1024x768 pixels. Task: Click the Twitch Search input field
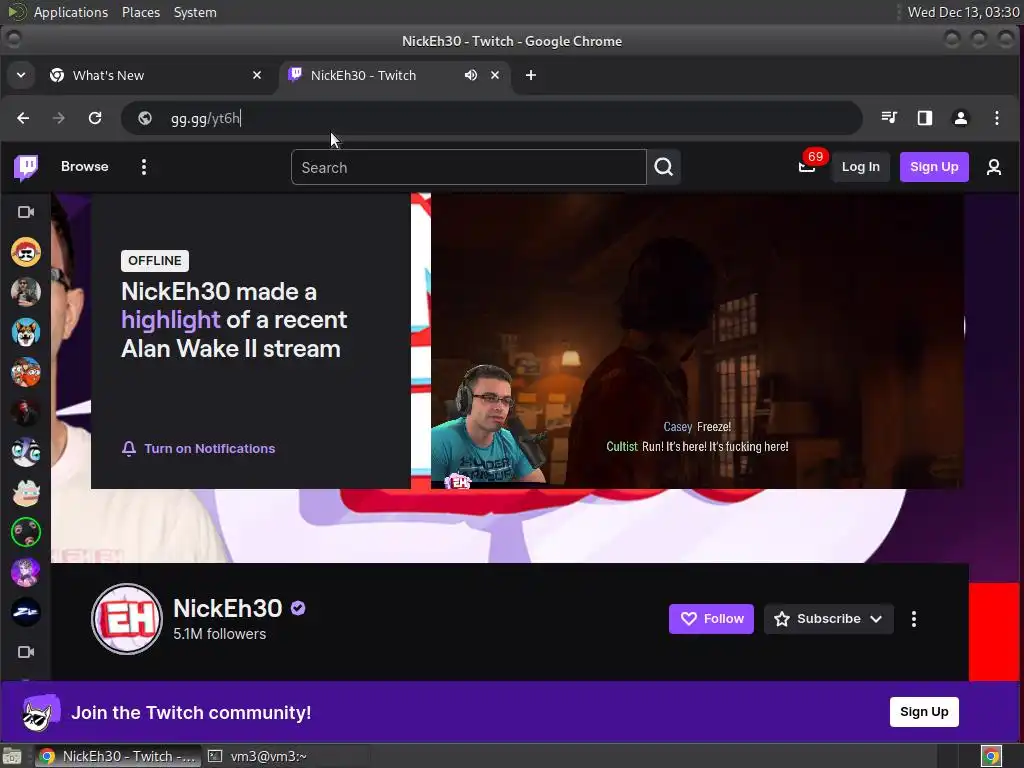coord(469,167)
